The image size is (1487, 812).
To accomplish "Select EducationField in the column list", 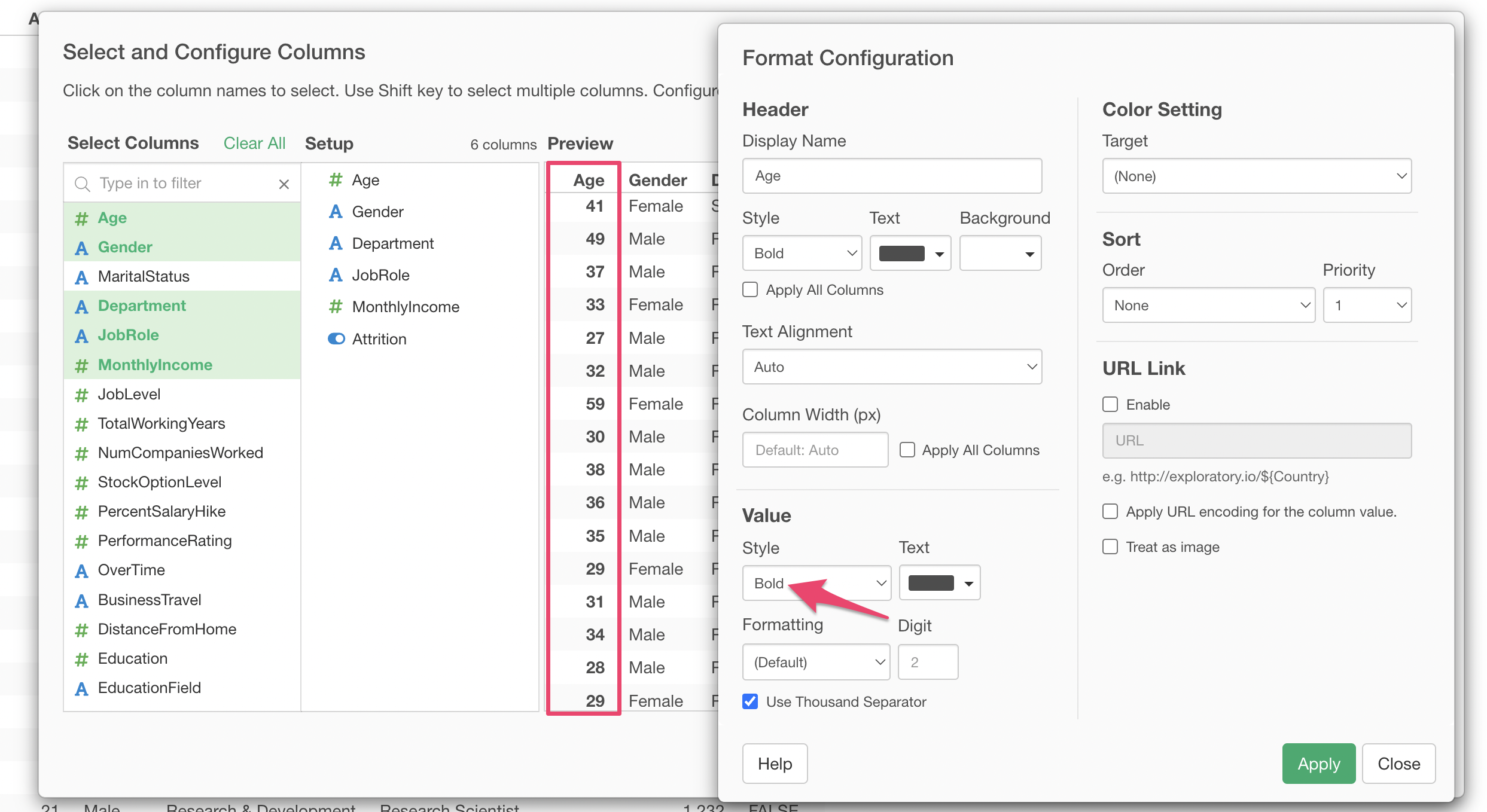I will pos(150,688).
